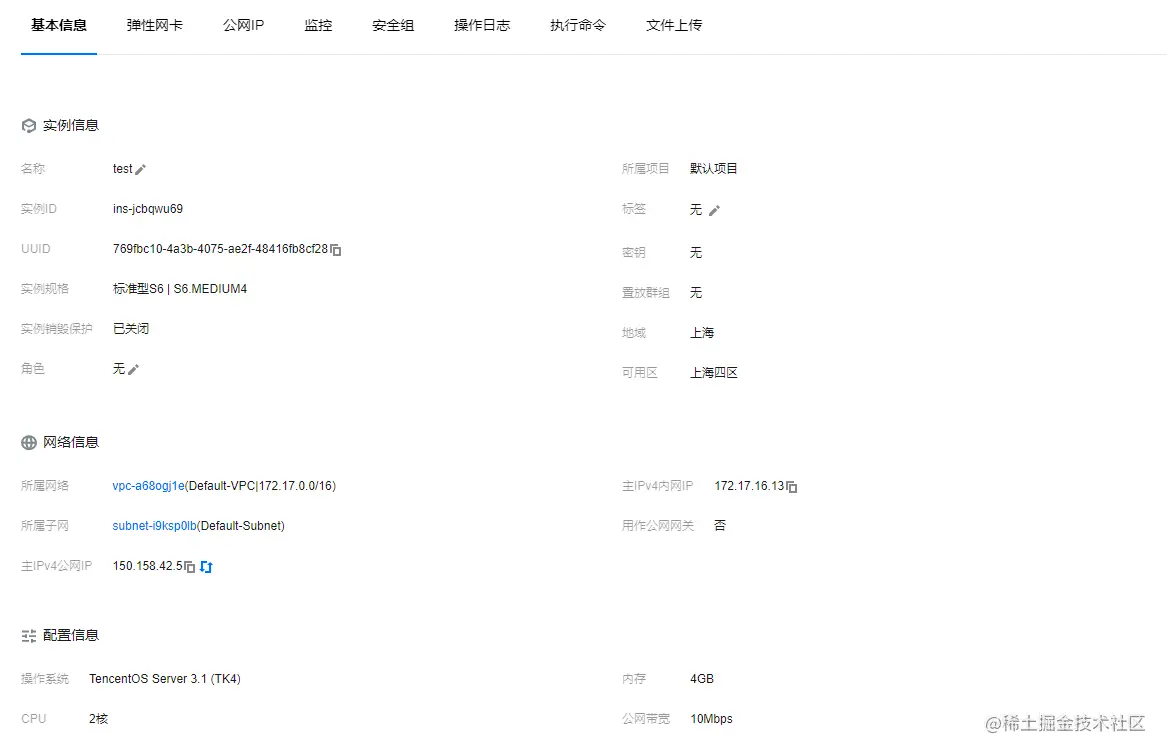Screen dimensions: 1167x755
Task: Click the 主IPv4内网IP label
Action: click(x=658, y=485)
